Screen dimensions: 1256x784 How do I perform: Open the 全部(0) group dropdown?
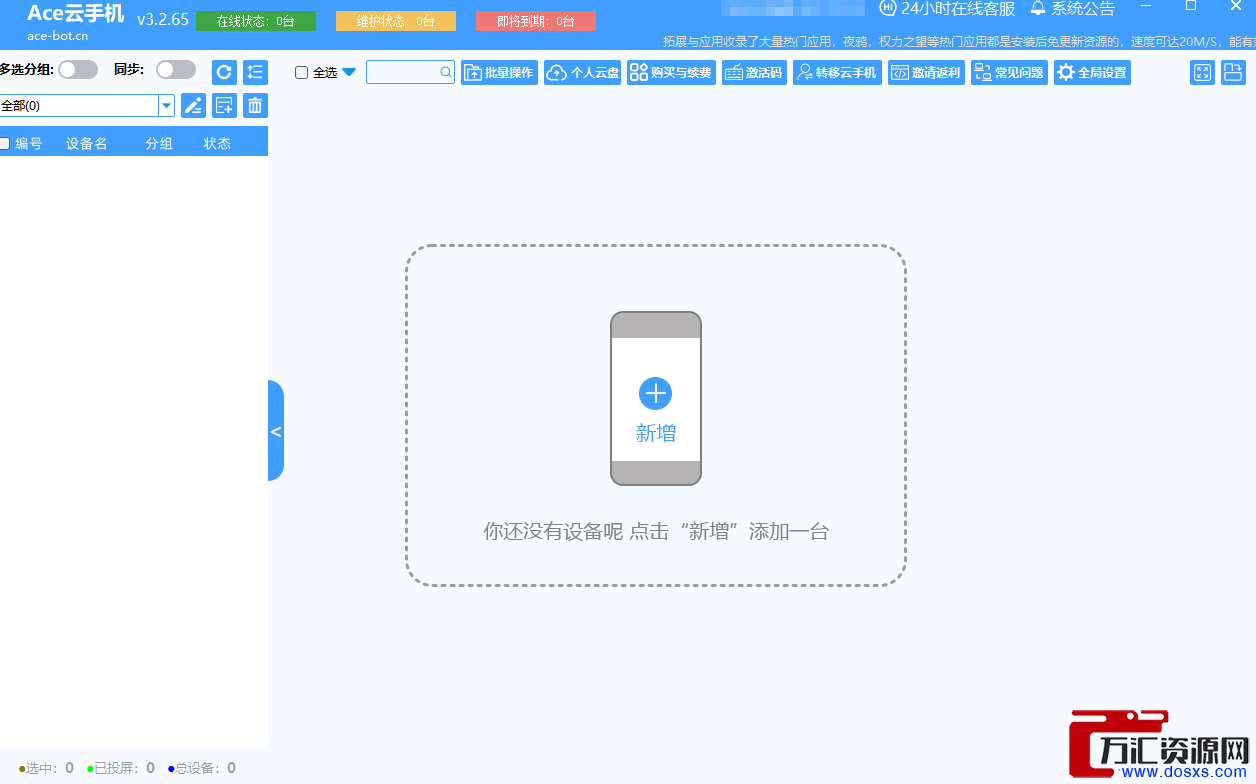pos(165,105)
